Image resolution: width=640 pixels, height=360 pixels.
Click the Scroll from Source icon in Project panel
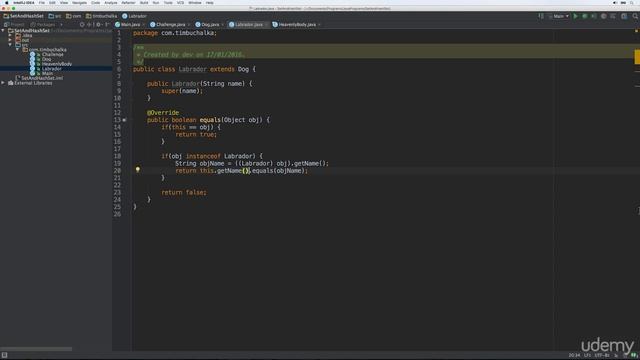82,24
